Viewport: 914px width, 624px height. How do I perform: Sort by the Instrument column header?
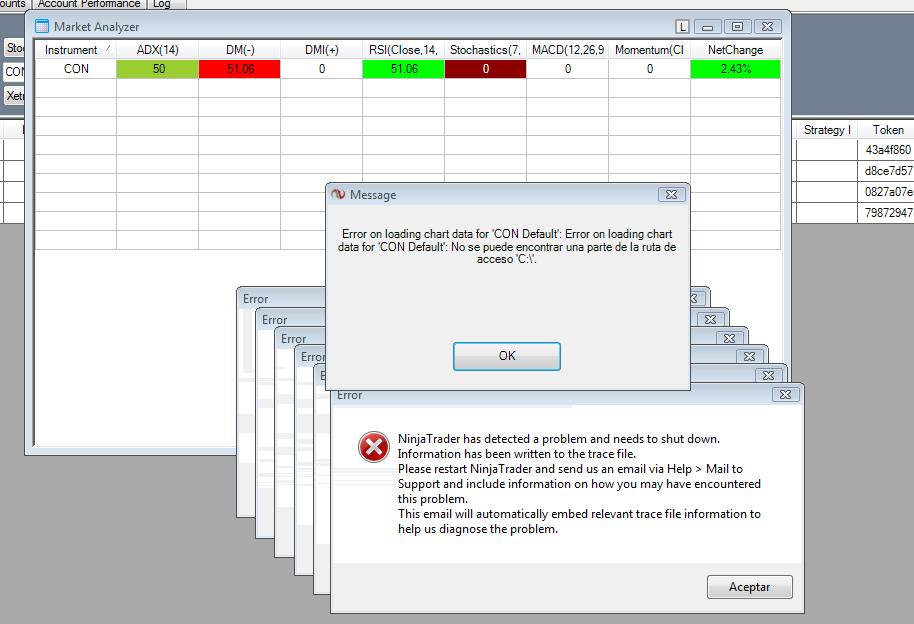76,50
